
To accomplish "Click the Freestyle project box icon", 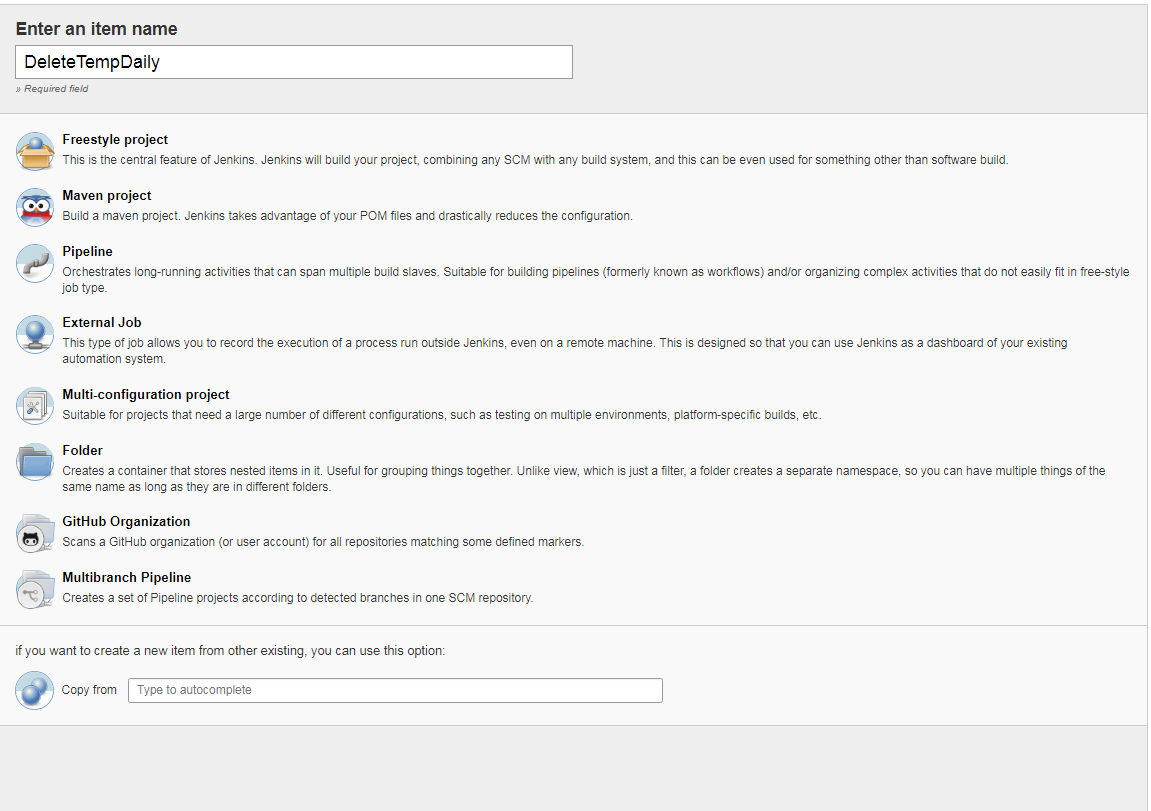I will (35, 151).
